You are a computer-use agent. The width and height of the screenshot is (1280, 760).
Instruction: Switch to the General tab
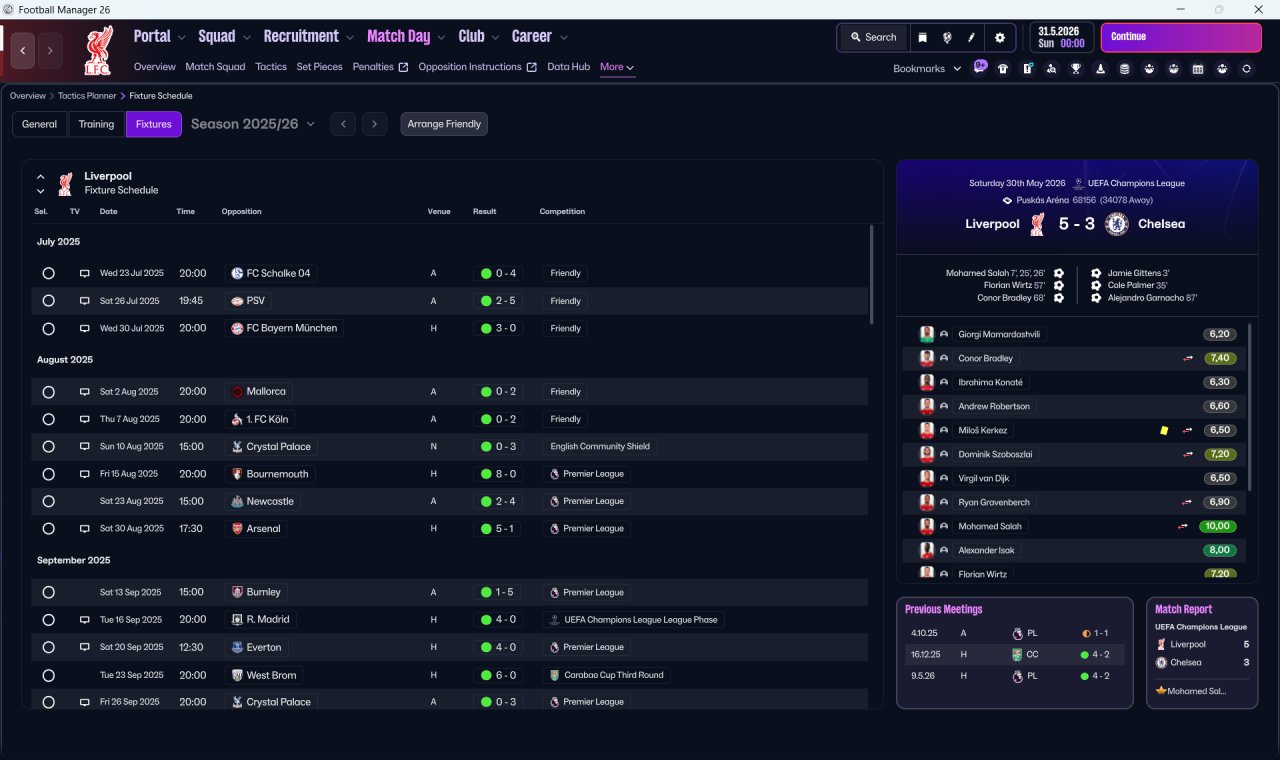point(40,124)
